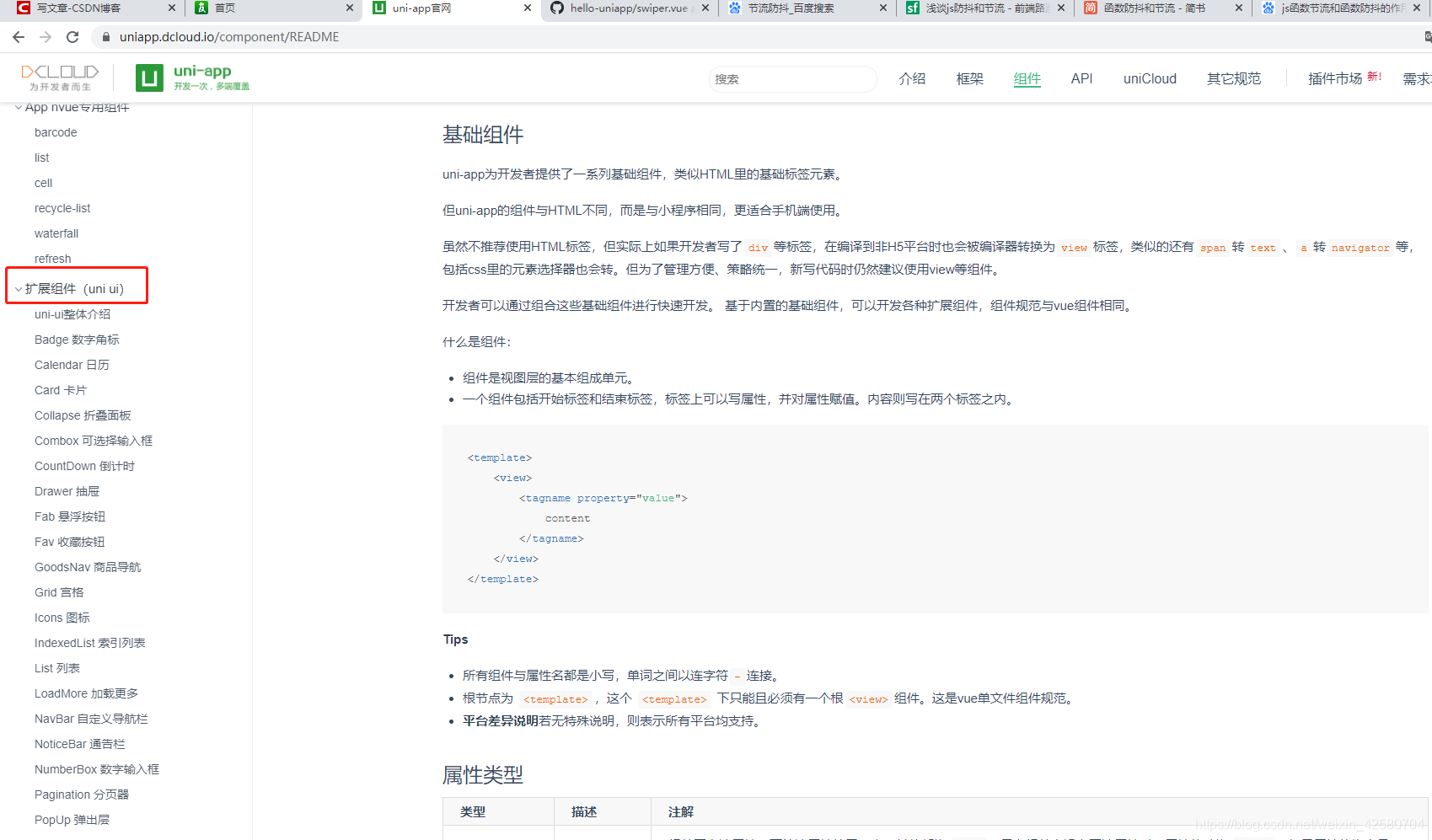Switch to js函数节流和函数防抖 tab

[x=1343, y=8]
